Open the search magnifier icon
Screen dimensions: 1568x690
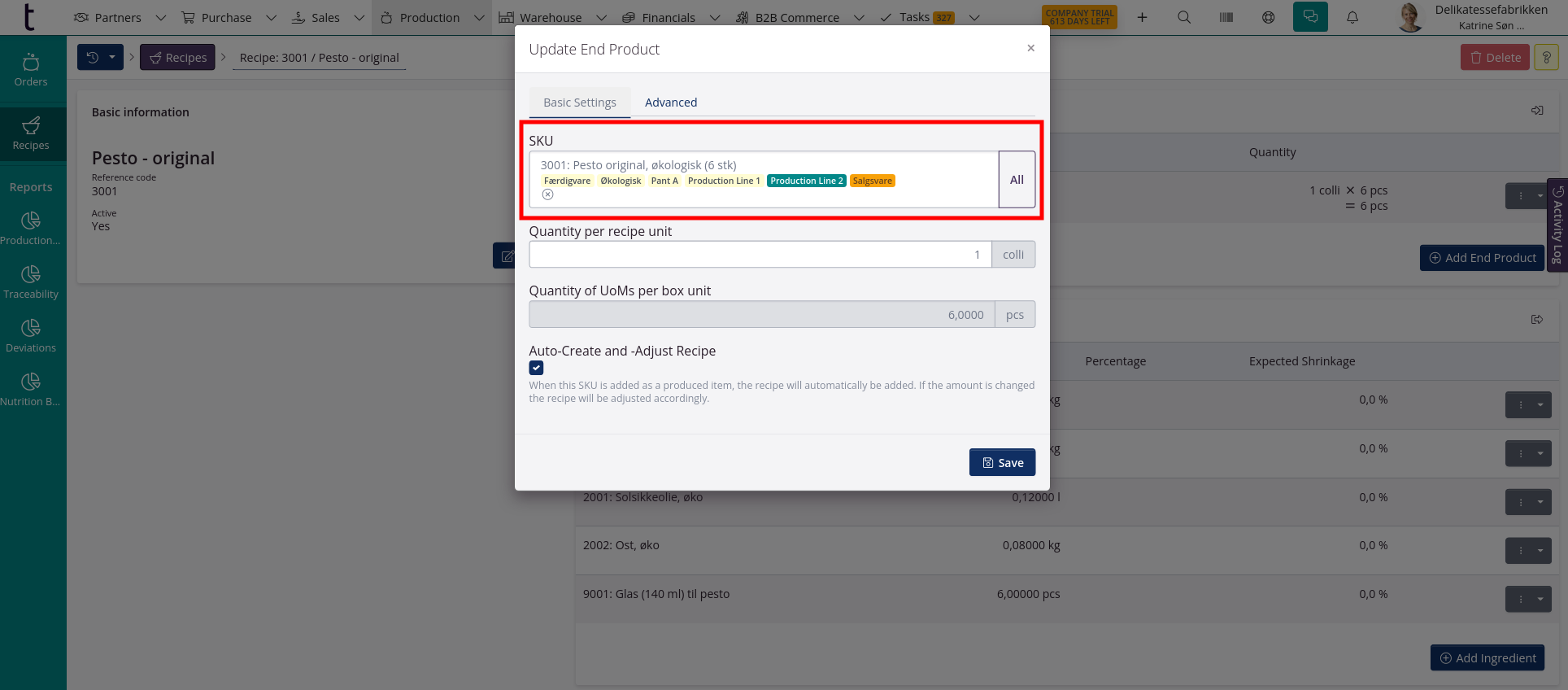(1184, 17)
